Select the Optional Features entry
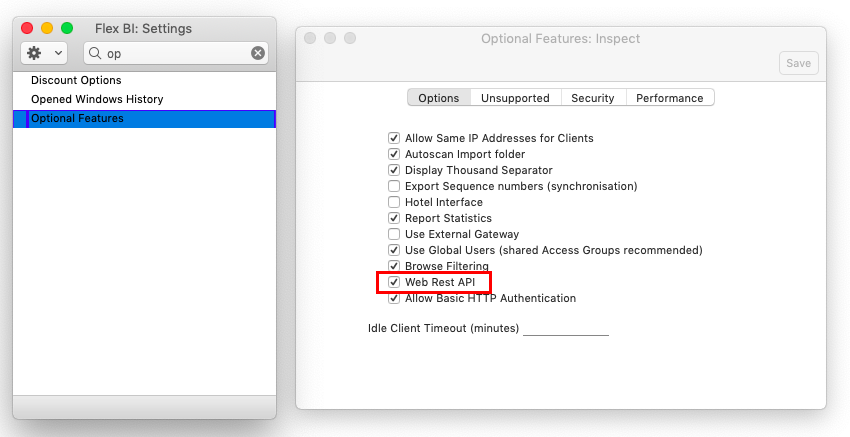The image size is (850, 437). pyautogui.click(x=78, y=118)
